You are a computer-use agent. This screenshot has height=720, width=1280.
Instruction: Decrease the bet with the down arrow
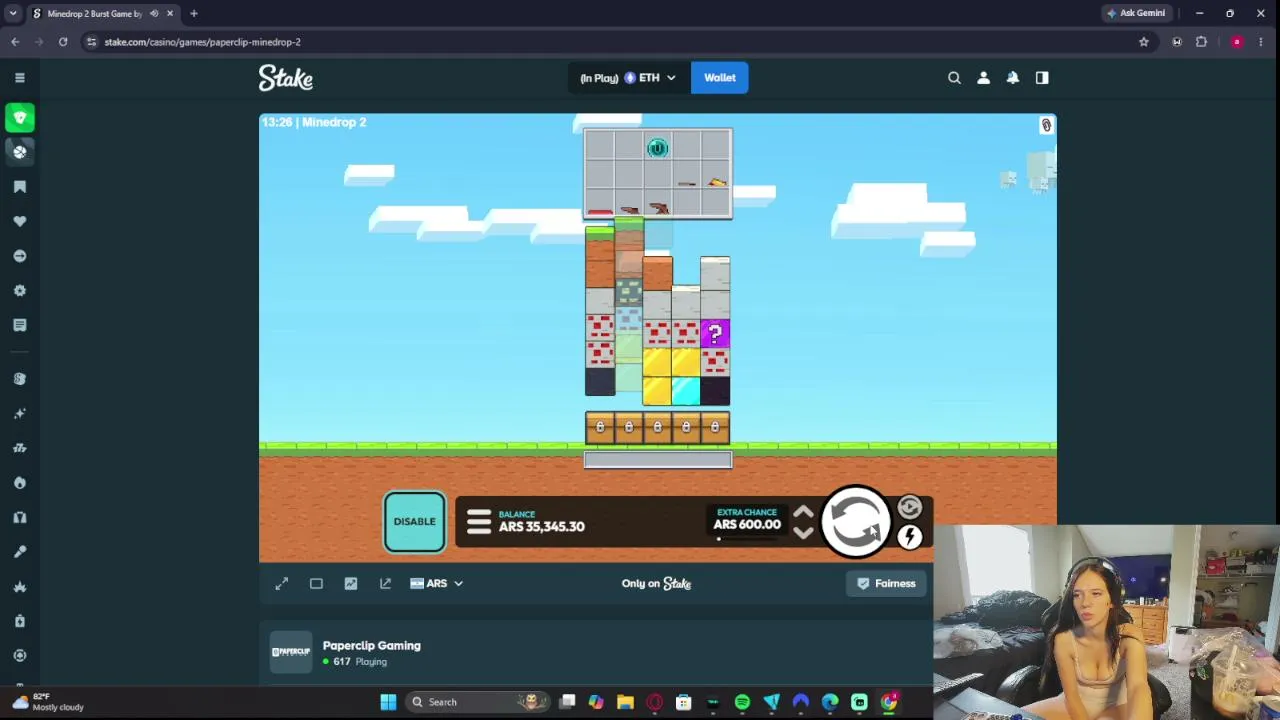(x=803, y=533)
